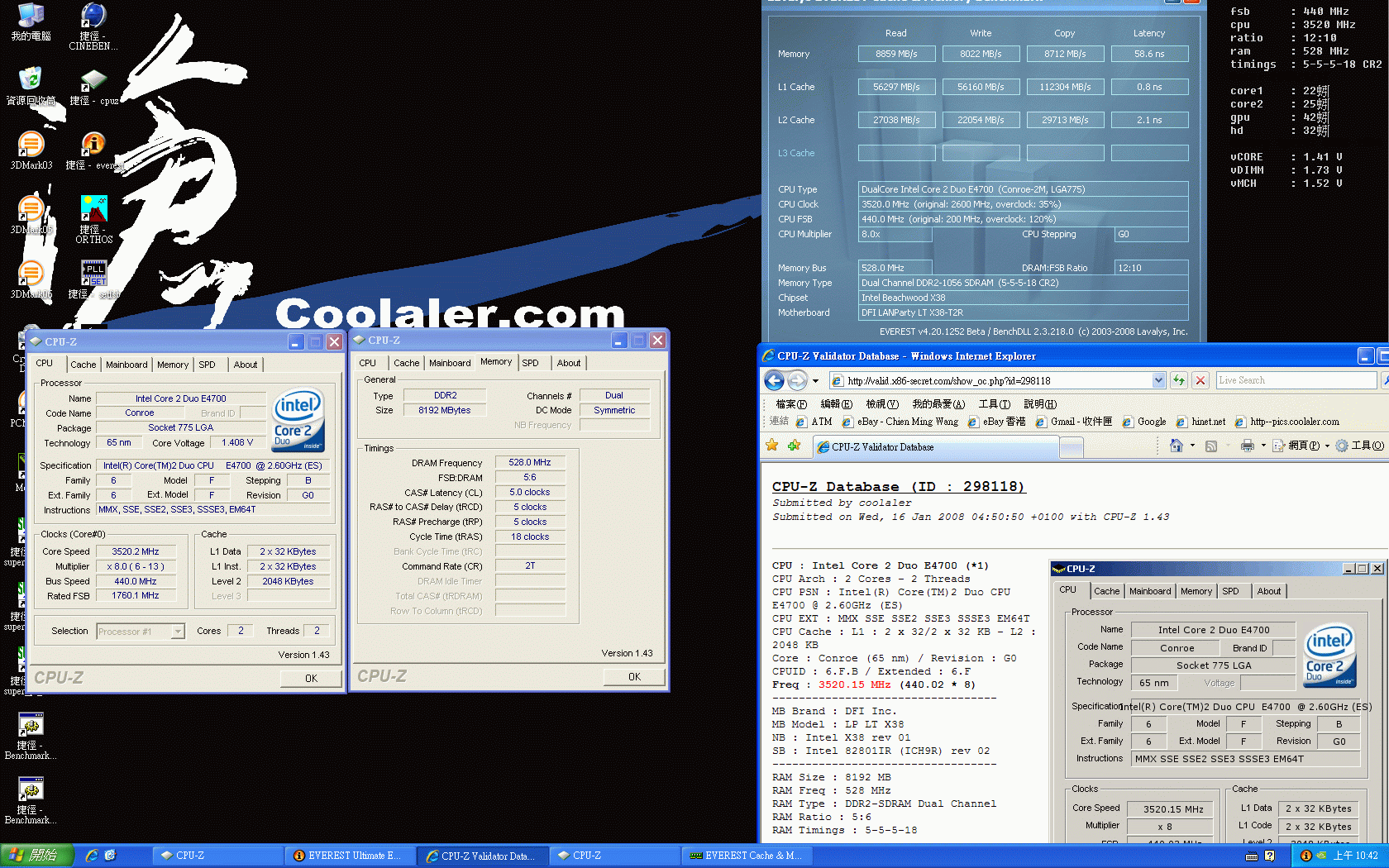The width and height of the screenshot is (1389, 868).
Task: Click the Live Search input field
Action: point(1296,380)
